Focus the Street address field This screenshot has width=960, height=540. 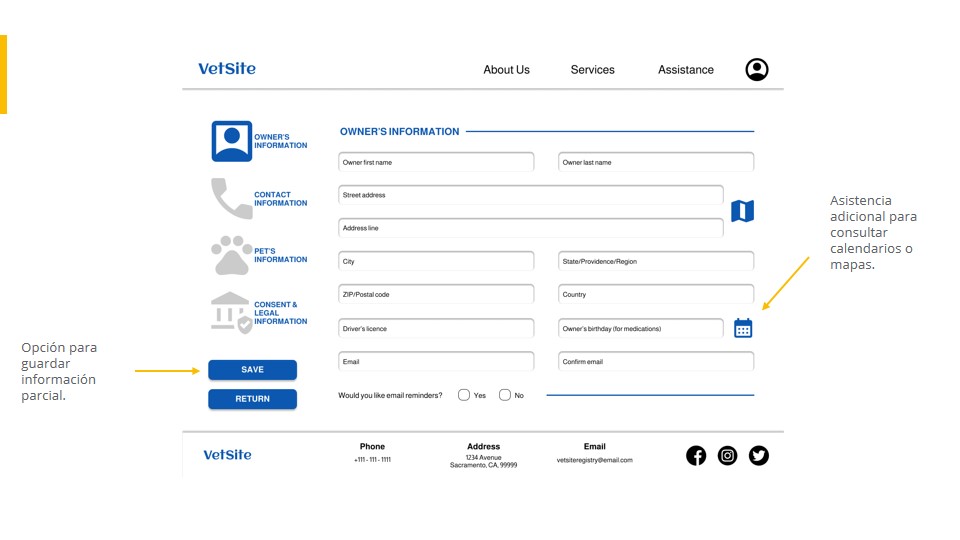[531, 195]
